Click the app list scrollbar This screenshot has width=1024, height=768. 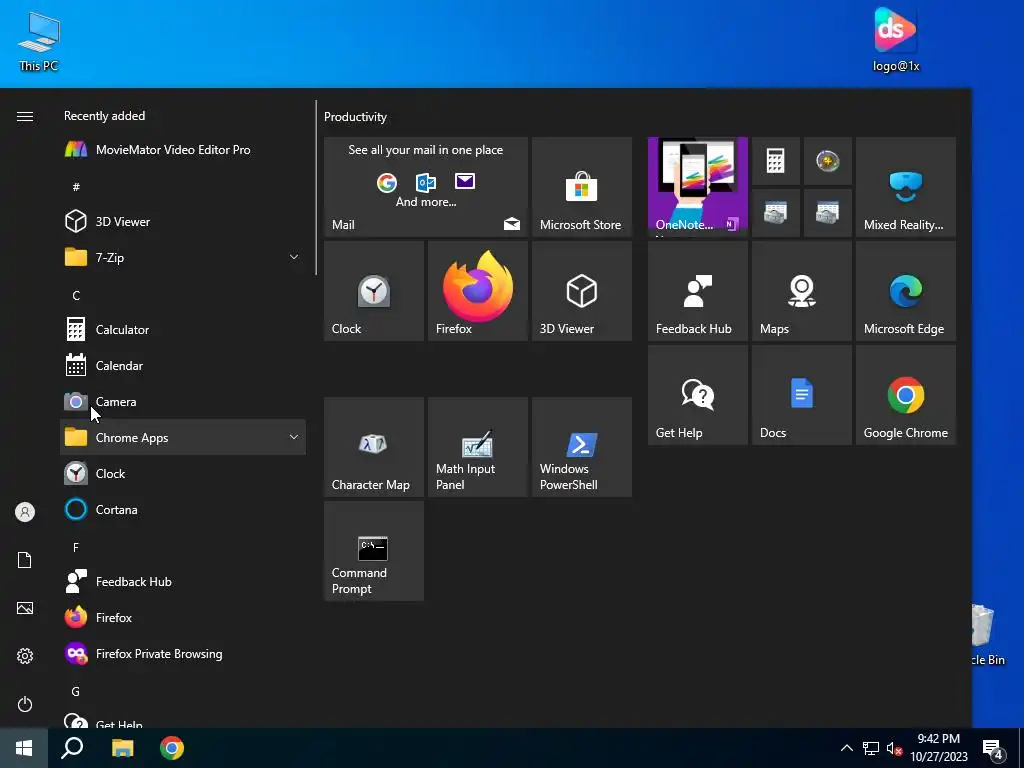point(316,187)
